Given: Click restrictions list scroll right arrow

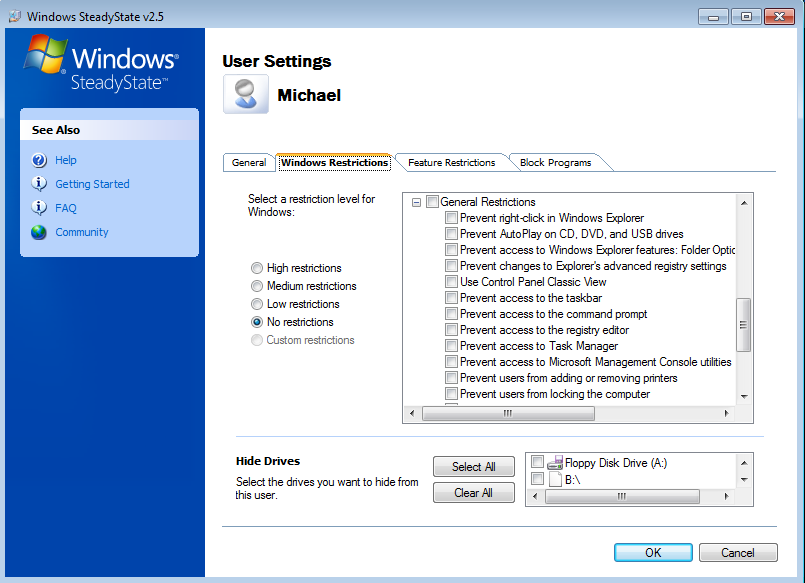Looking at the screenshot, I should [726, 413].
